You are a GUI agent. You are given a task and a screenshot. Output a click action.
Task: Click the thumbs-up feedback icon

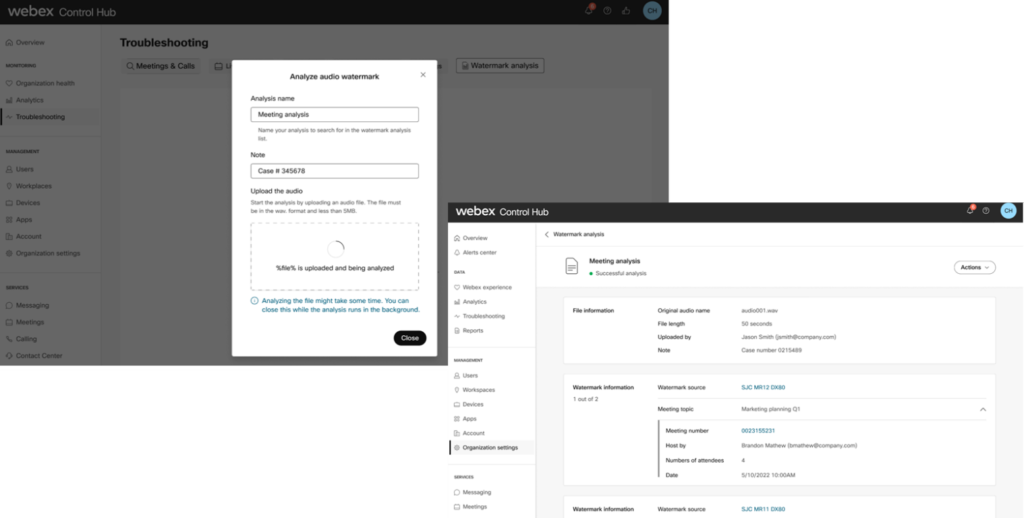pos(626,10)
